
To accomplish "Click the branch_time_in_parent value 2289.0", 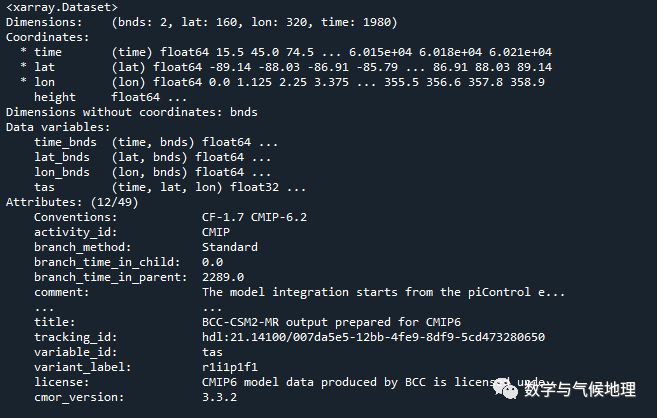I will [x=222, y=277].
